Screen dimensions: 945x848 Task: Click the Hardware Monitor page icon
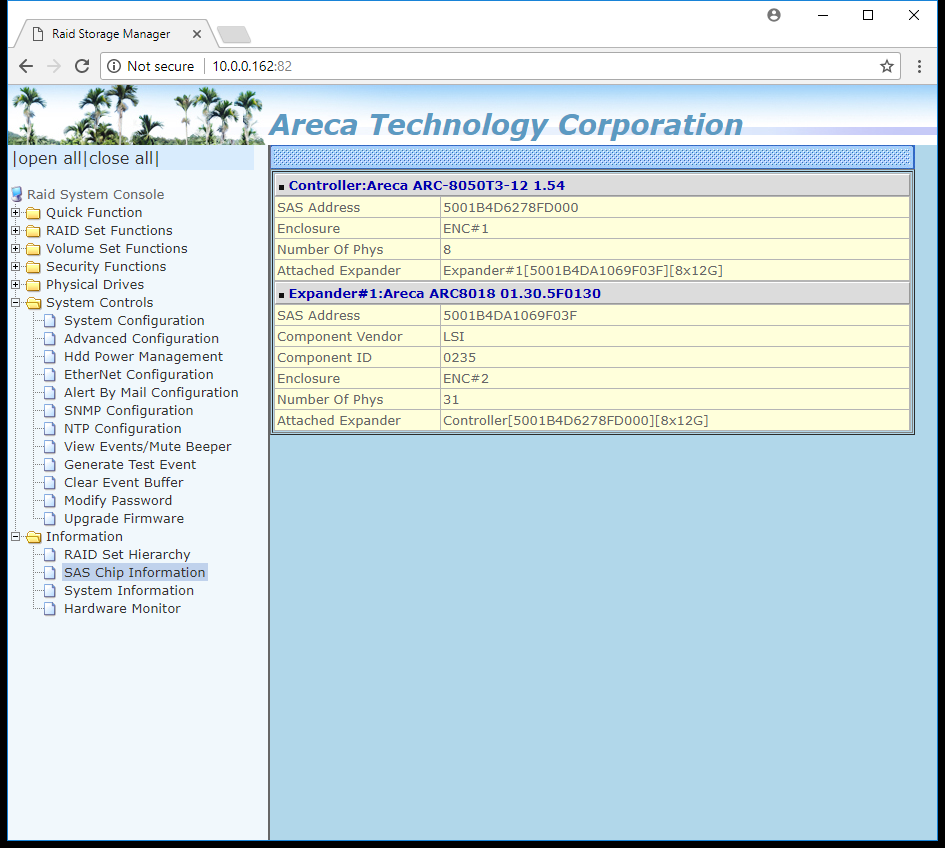point(50,609)
